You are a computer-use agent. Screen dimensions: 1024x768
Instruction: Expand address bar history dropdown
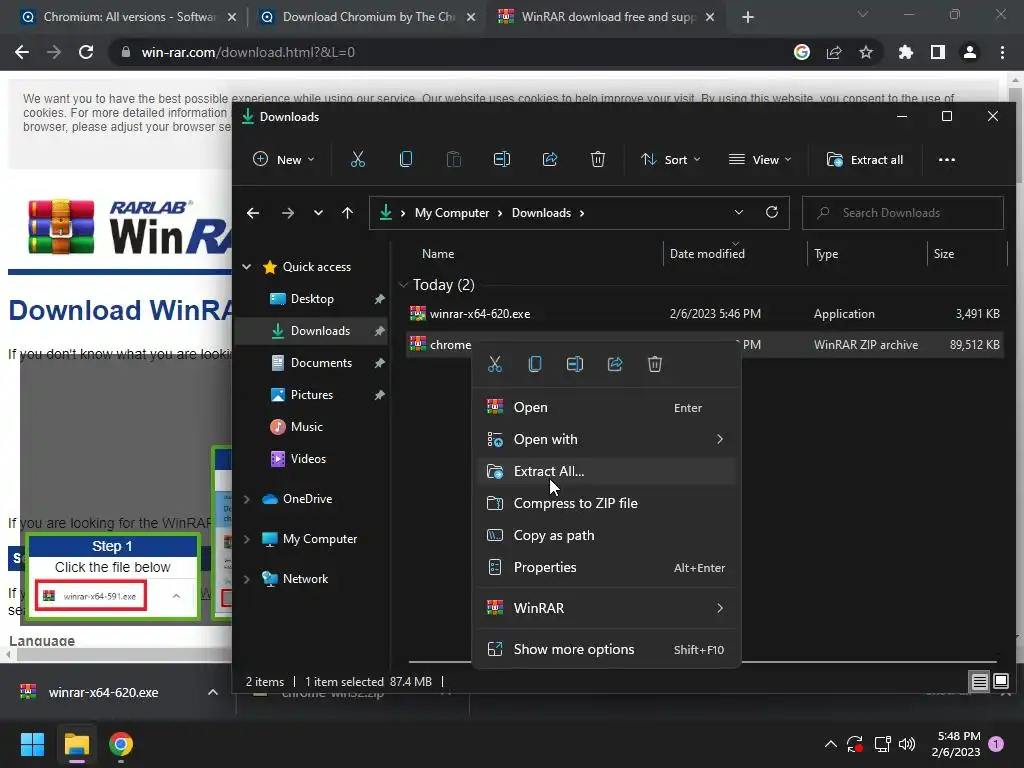[x=739, y=212]
